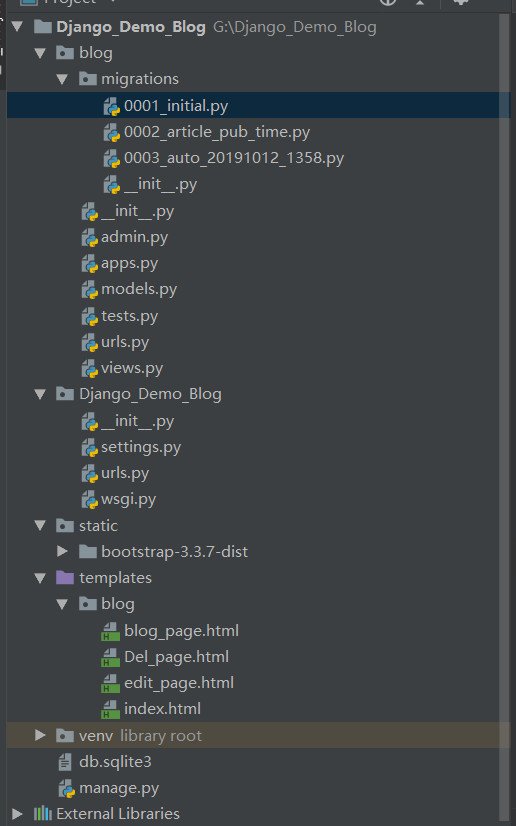Click the Django_Demo_Blog root folder icon
516x826 pixels.
pyautogui.click(x=43, y=27)
